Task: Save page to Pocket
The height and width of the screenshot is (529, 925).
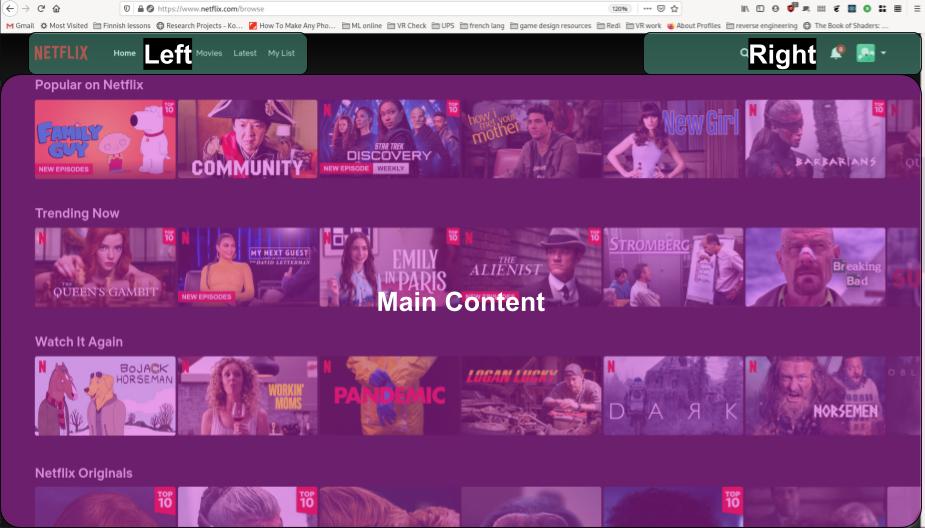Action: [661, 9]
